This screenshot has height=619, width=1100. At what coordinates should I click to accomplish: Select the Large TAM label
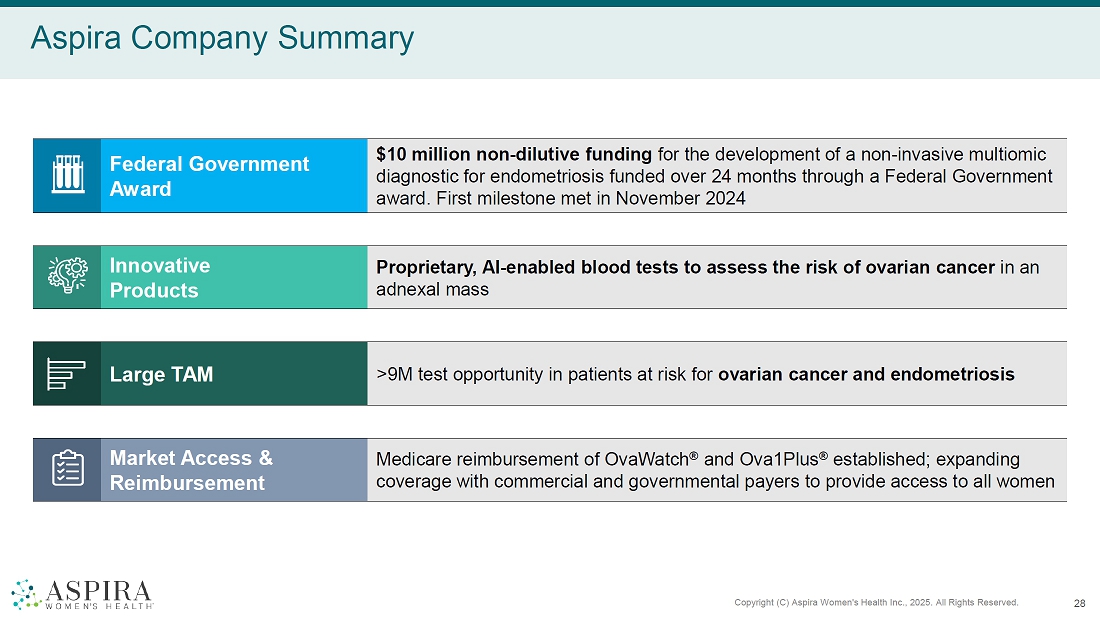tap(161, 374)
